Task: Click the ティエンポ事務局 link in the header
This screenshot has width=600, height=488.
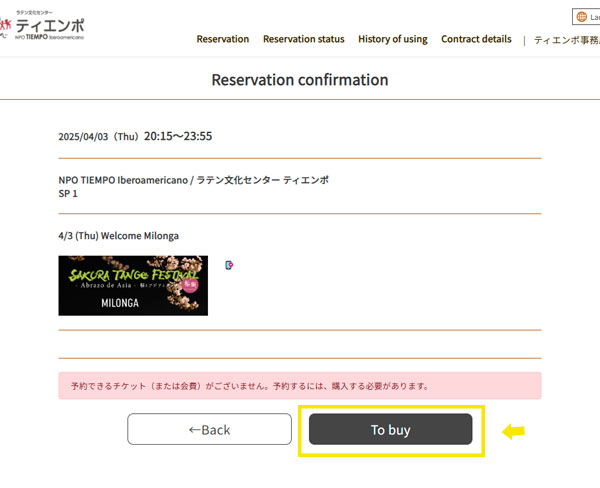Action: tap(566, 40)
